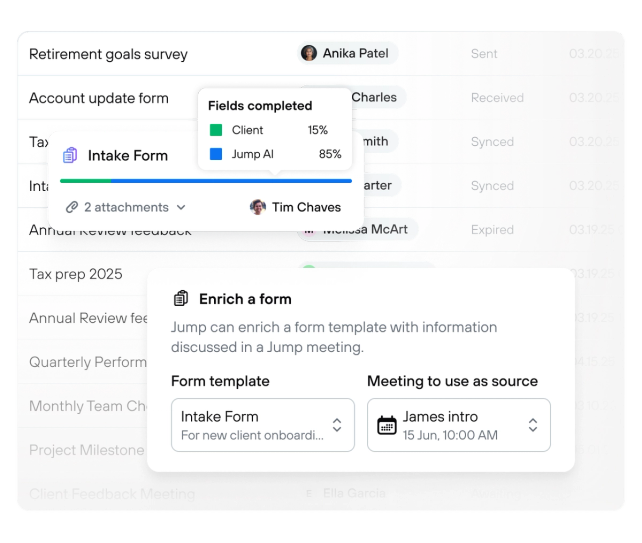This screenshot has height=543, width=642.
Task: Click the Intake Form clipboard icon
Action: [x=70, y=155]
